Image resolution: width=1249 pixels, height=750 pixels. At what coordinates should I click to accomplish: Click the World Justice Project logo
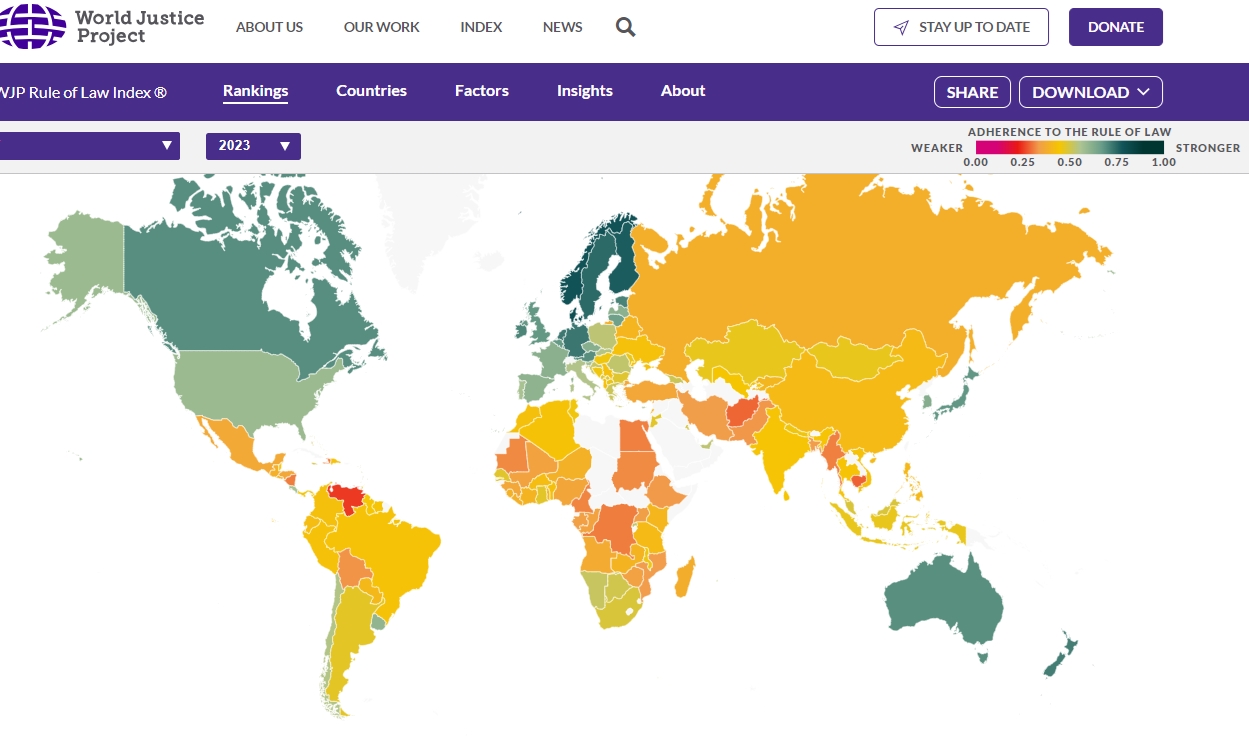[102, 26]
